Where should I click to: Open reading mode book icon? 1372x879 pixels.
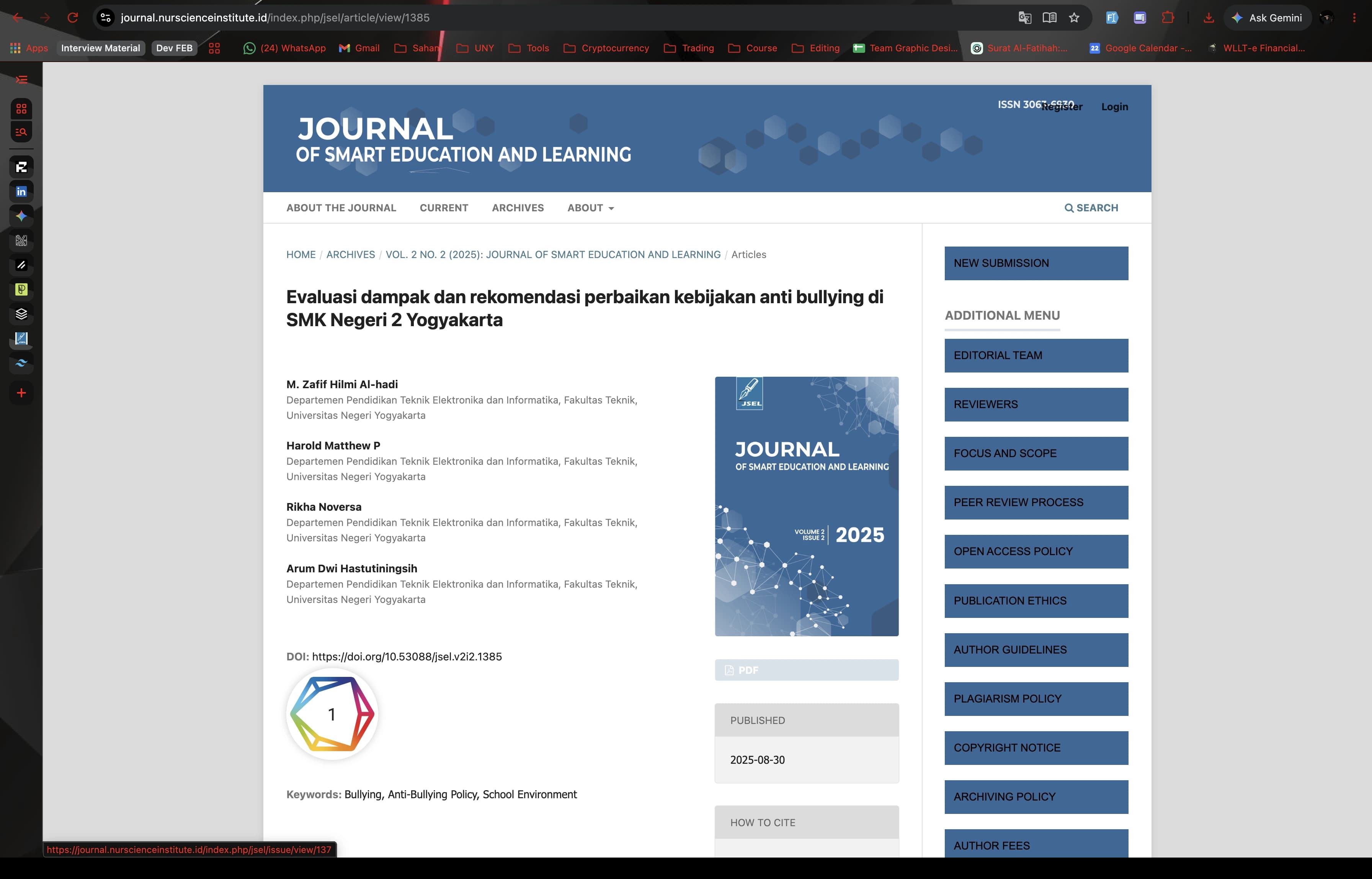(x=1049, y=18)
